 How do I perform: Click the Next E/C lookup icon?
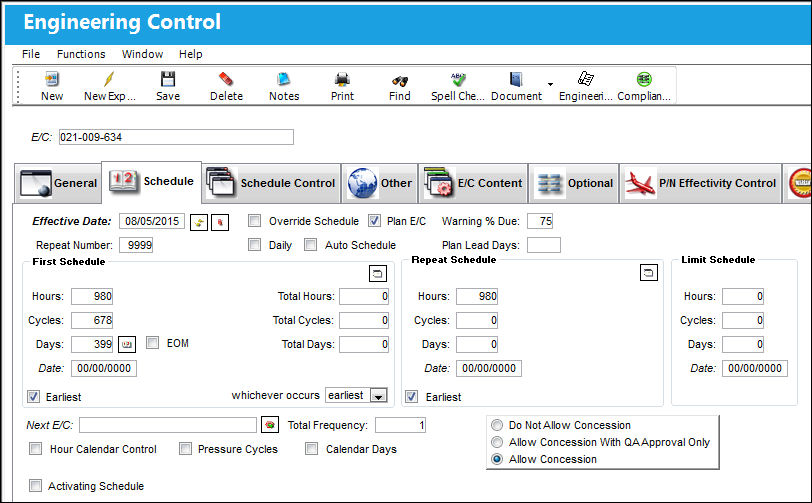point(270,425)
